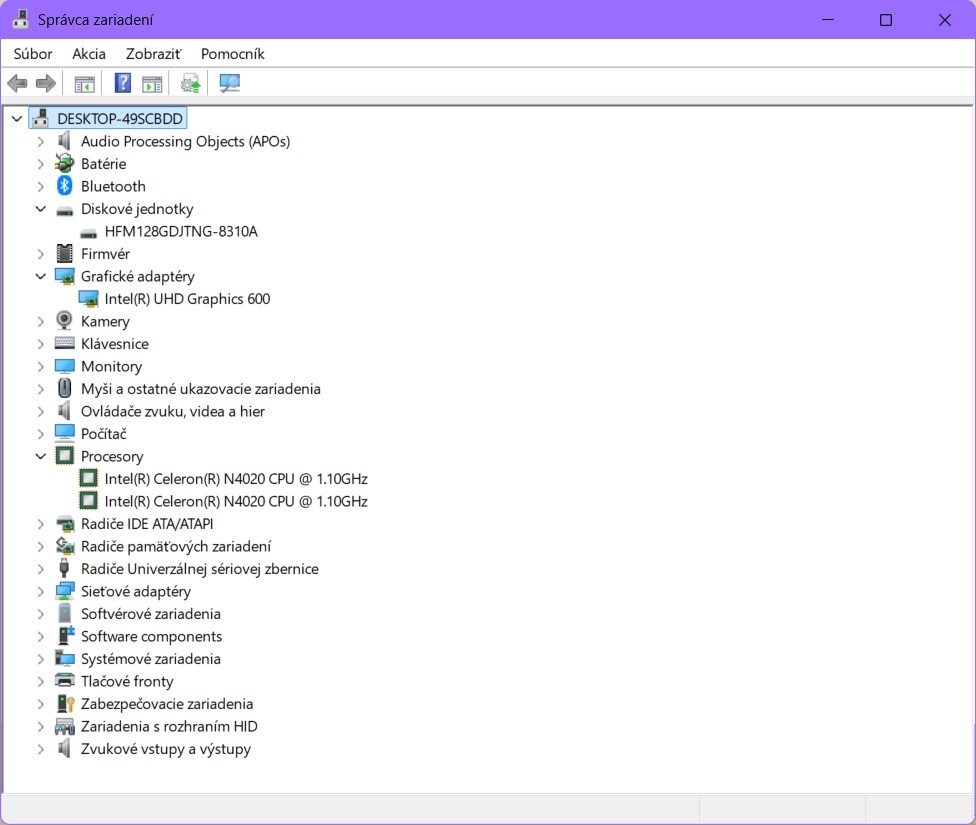This screenshot has height=825, width=976.
Task: Collapse the Grafické adaptéry node
Action: tap(39, 276)
